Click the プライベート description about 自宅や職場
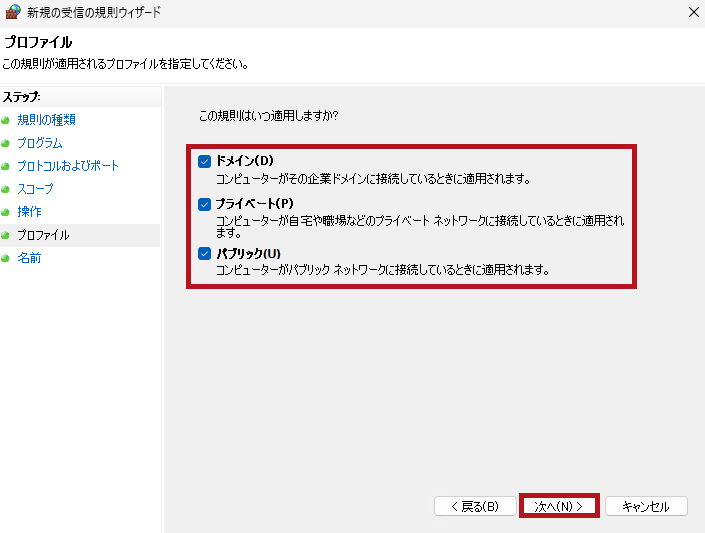705x533 pixels. point(420,226)
